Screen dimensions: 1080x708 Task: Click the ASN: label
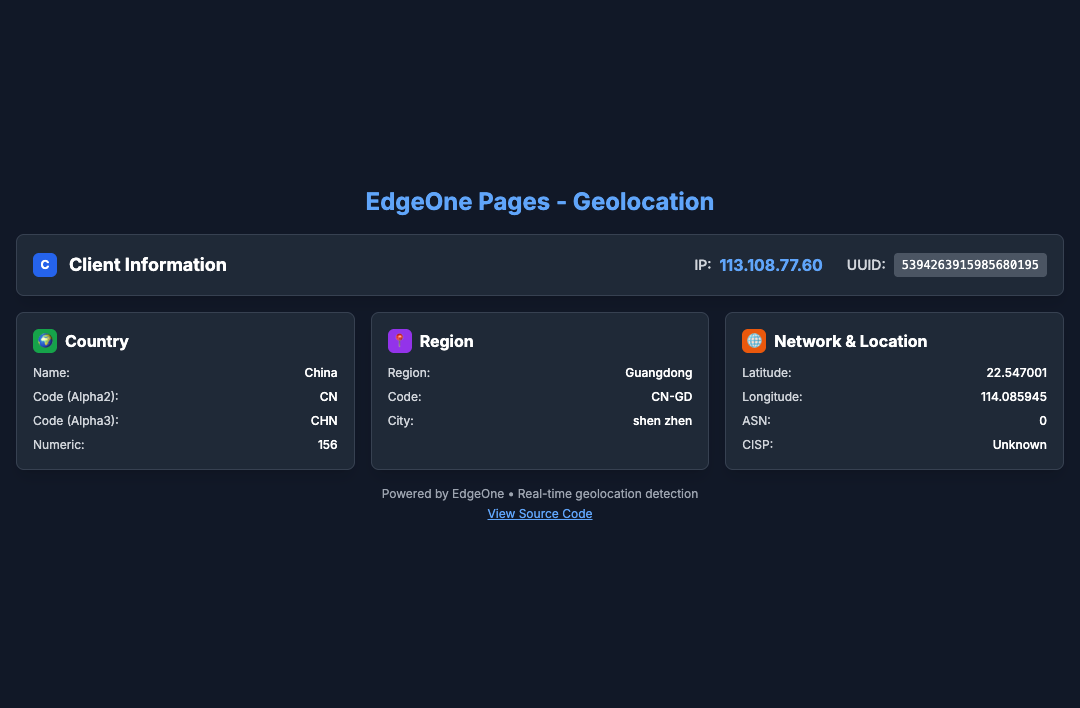(x=756, y=421)
